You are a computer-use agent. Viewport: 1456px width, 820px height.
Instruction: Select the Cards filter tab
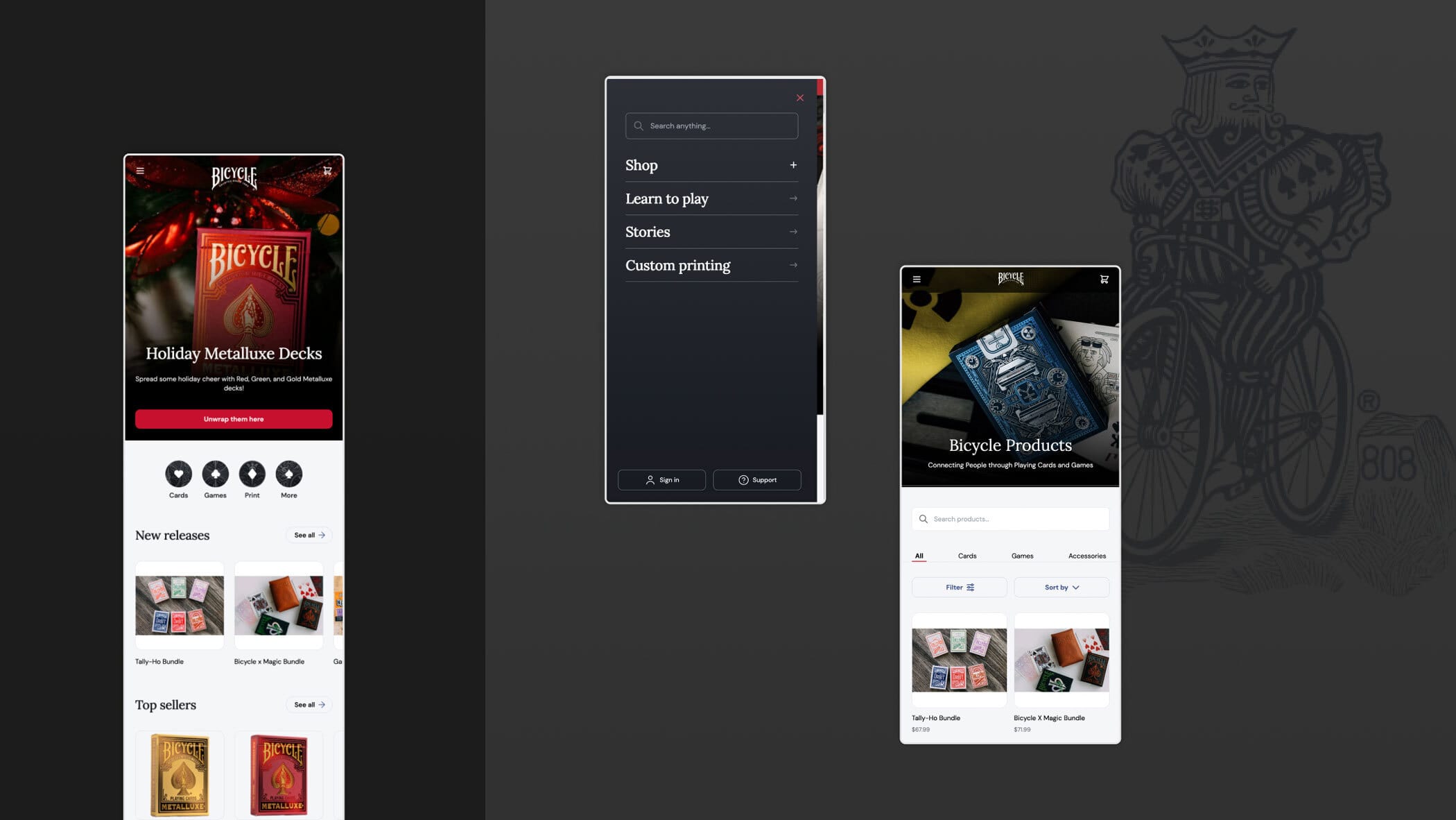967,556
